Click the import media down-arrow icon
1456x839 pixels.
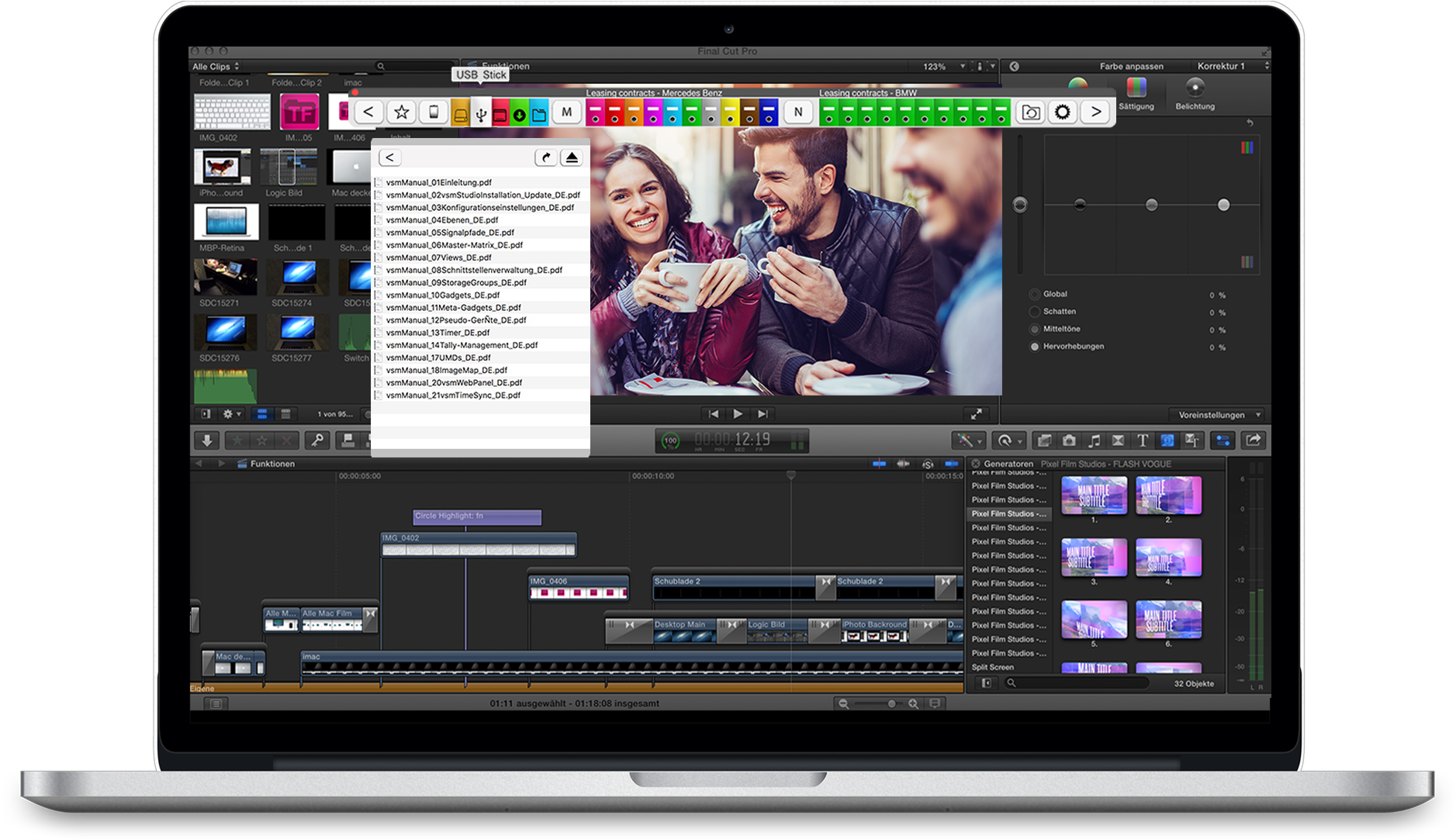point(207,440)
